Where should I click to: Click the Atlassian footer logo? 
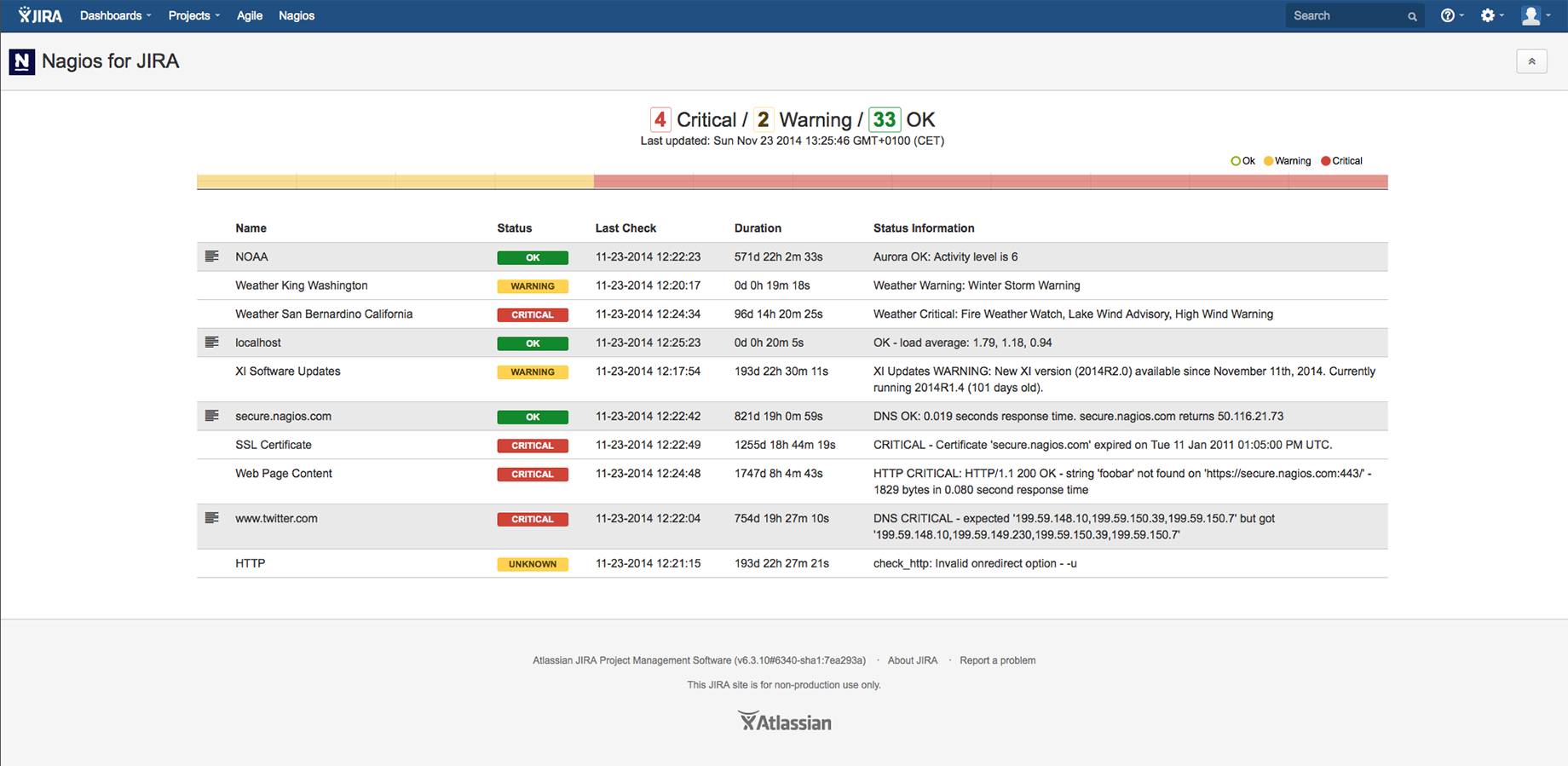tap(784, 722)
